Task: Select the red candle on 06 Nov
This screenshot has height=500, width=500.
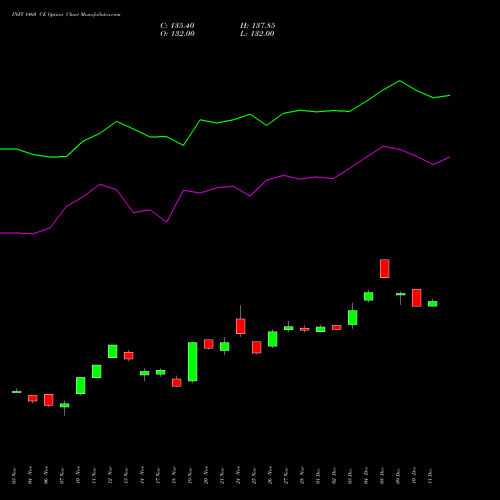Action: (x=49, y=400)
